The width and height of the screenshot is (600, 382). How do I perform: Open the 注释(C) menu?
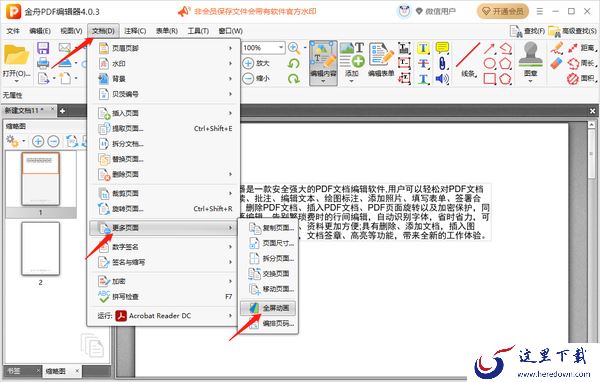coord(135,31)
